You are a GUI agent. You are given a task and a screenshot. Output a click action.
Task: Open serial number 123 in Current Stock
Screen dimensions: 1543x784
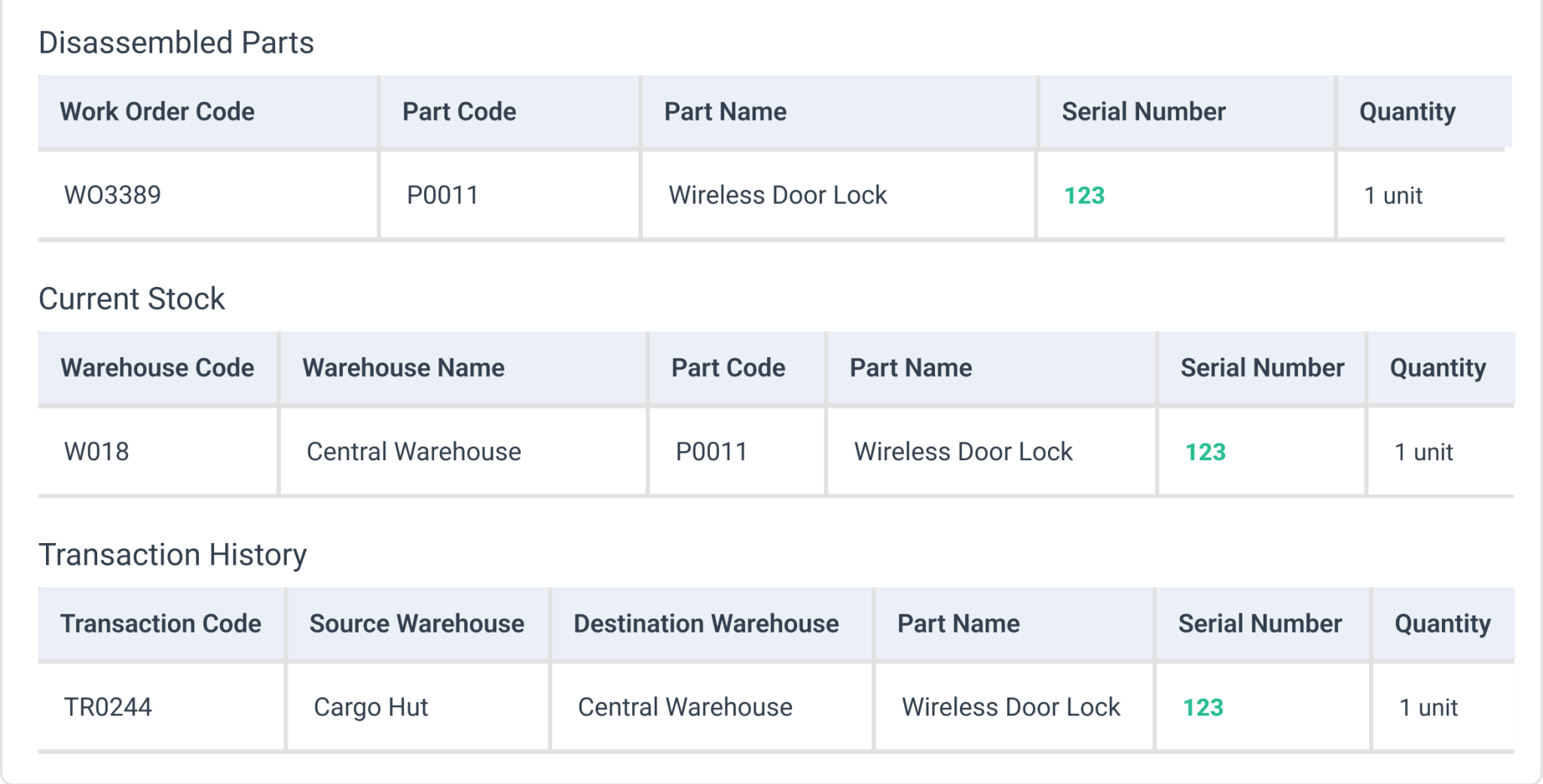coord(1204,451)
